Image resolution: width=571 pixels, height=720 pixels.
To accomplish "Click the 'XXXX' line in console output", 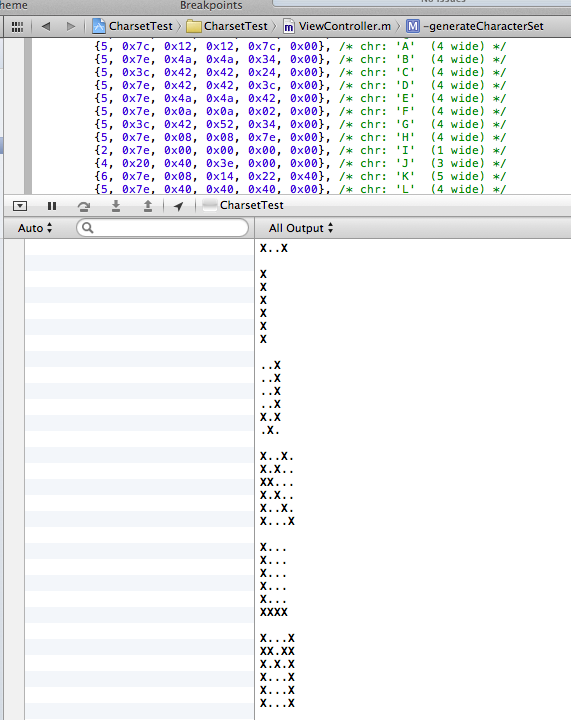I will pos(274,612).
